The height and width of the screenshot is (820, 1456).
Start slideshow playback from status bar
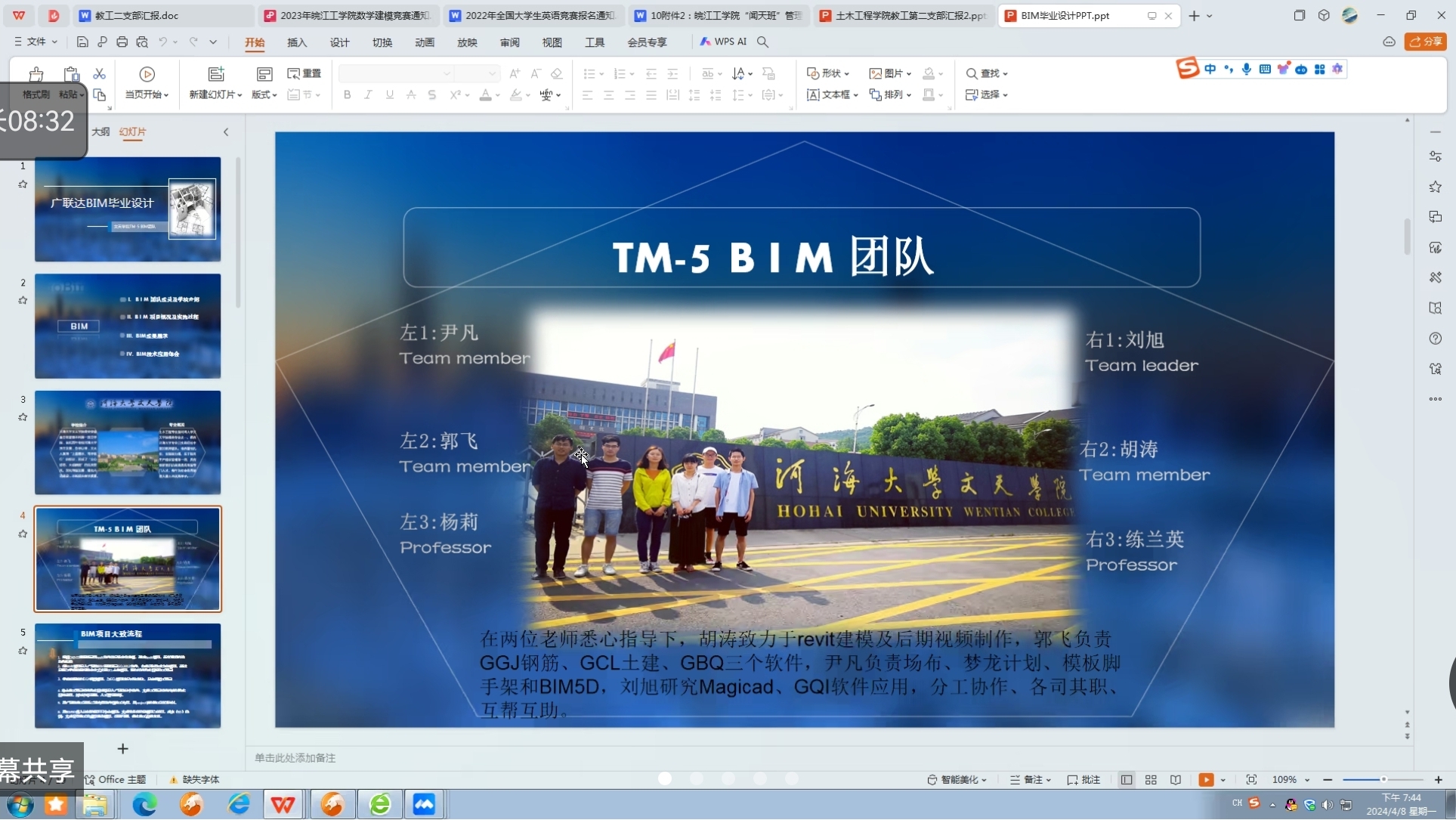tap(1207, 779)
